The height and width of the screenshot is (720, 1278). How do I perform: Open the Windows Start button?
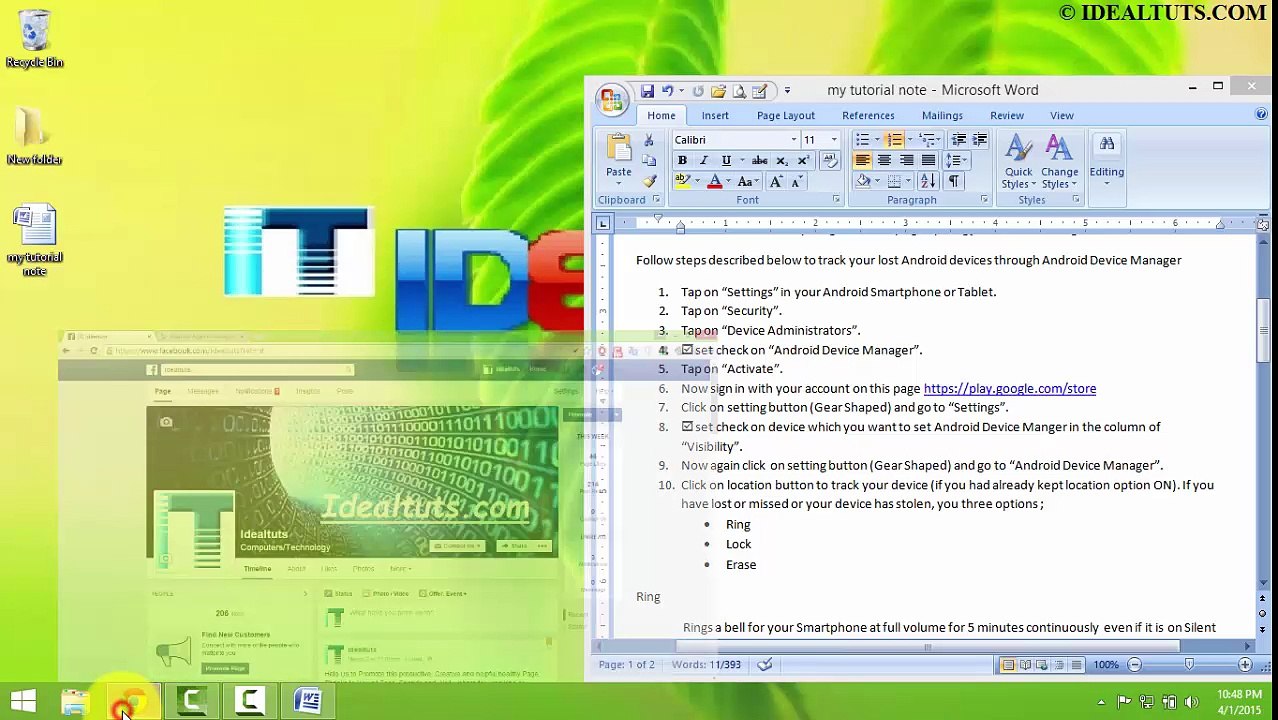point(23,702)
